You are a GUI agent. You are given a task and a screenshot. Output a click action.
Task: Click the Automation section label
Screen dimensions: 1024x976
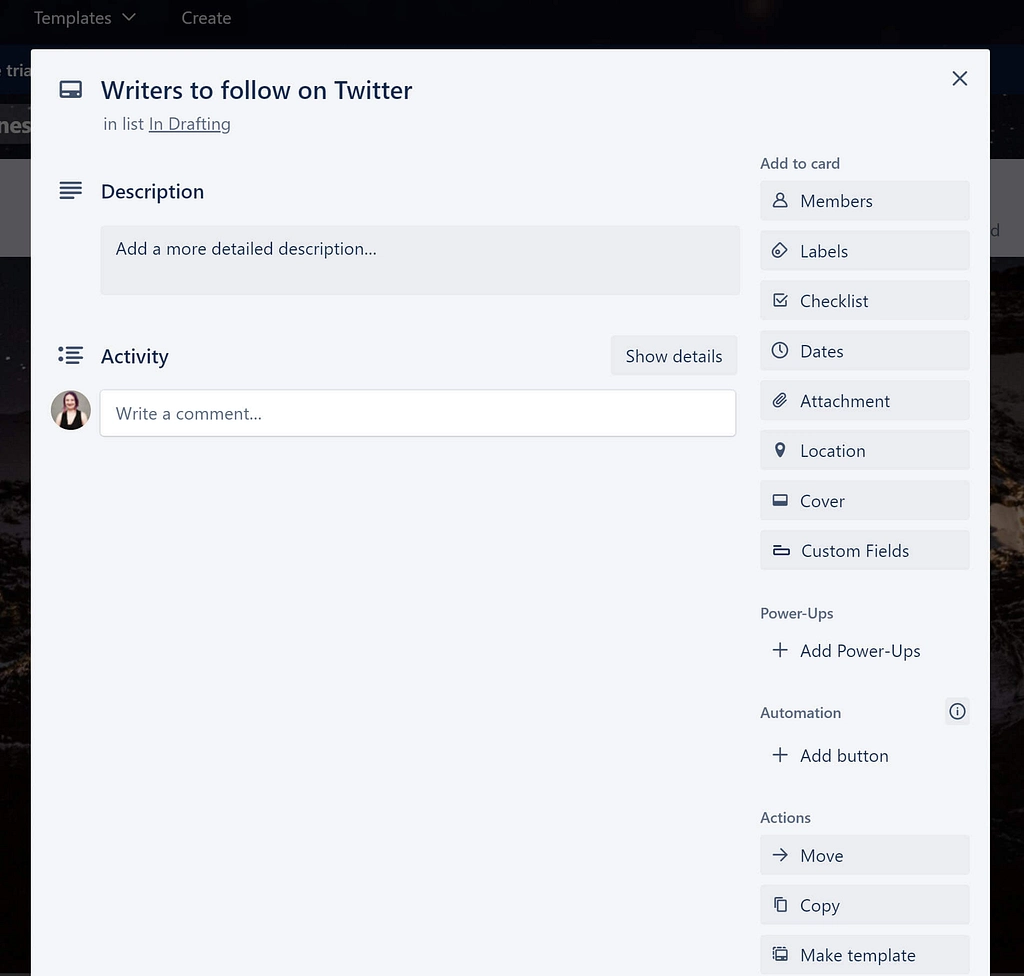click(801, 713)
